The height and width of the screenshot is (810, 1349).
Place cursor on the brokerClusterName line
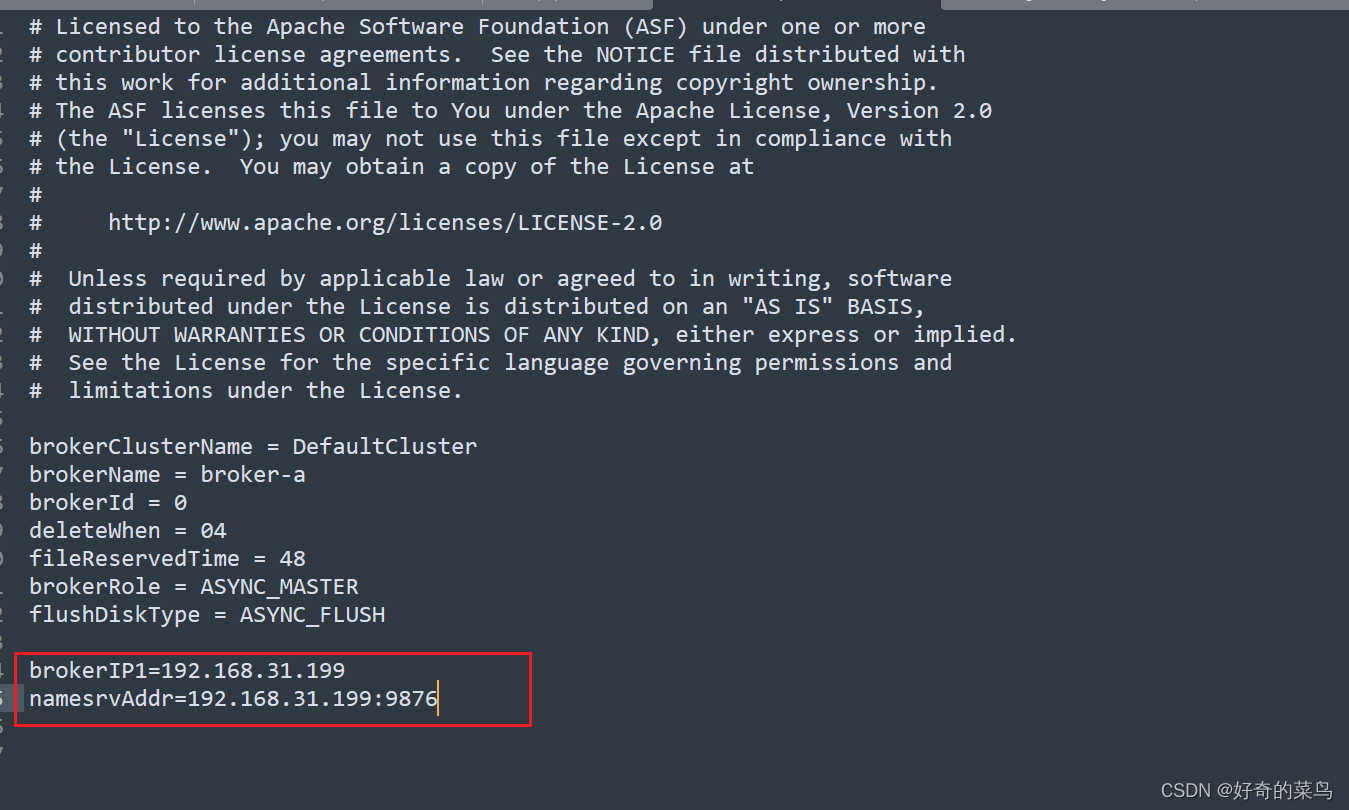[x=253, y=446]
